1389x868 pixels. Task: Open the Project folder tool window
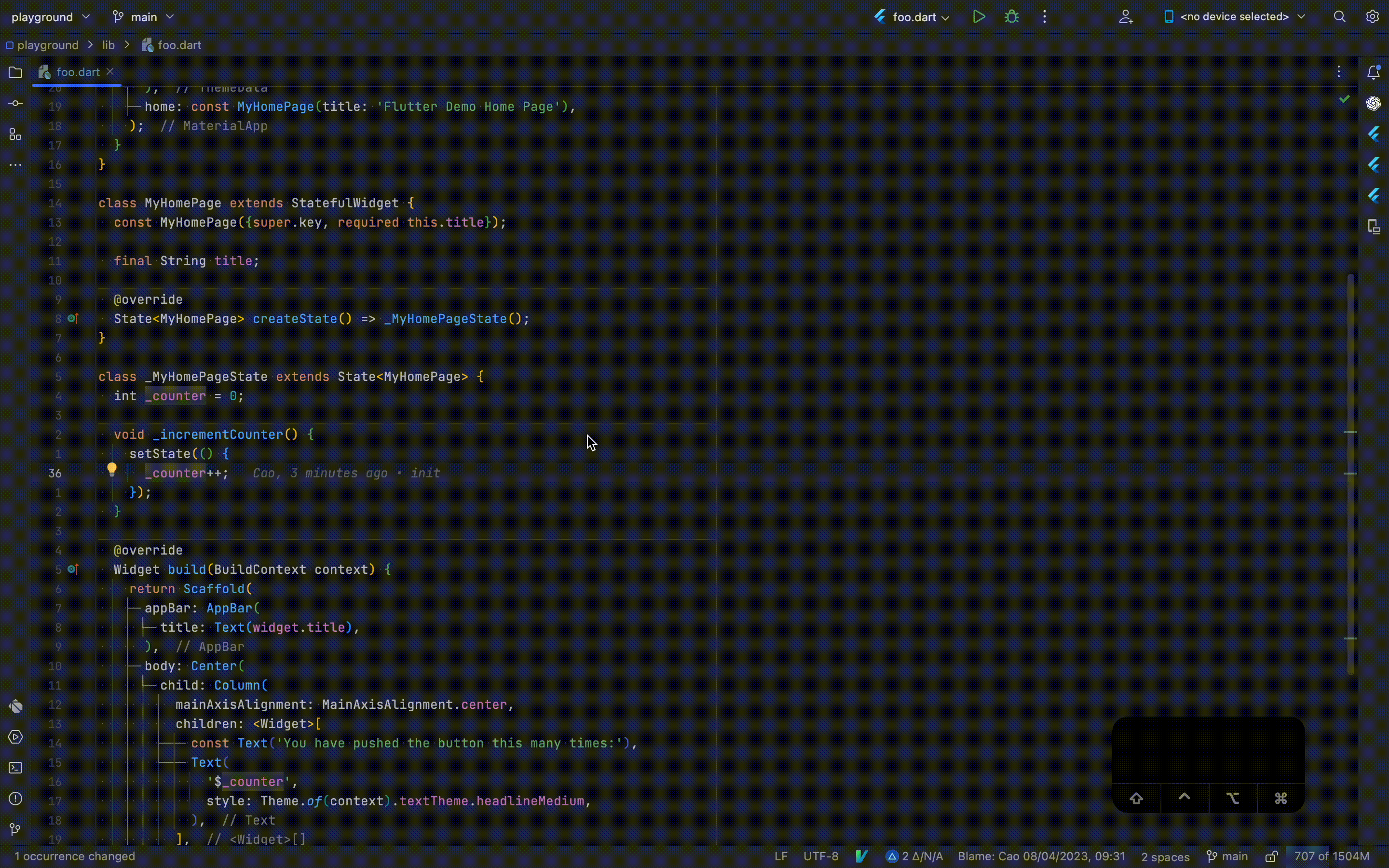(15, 72)
